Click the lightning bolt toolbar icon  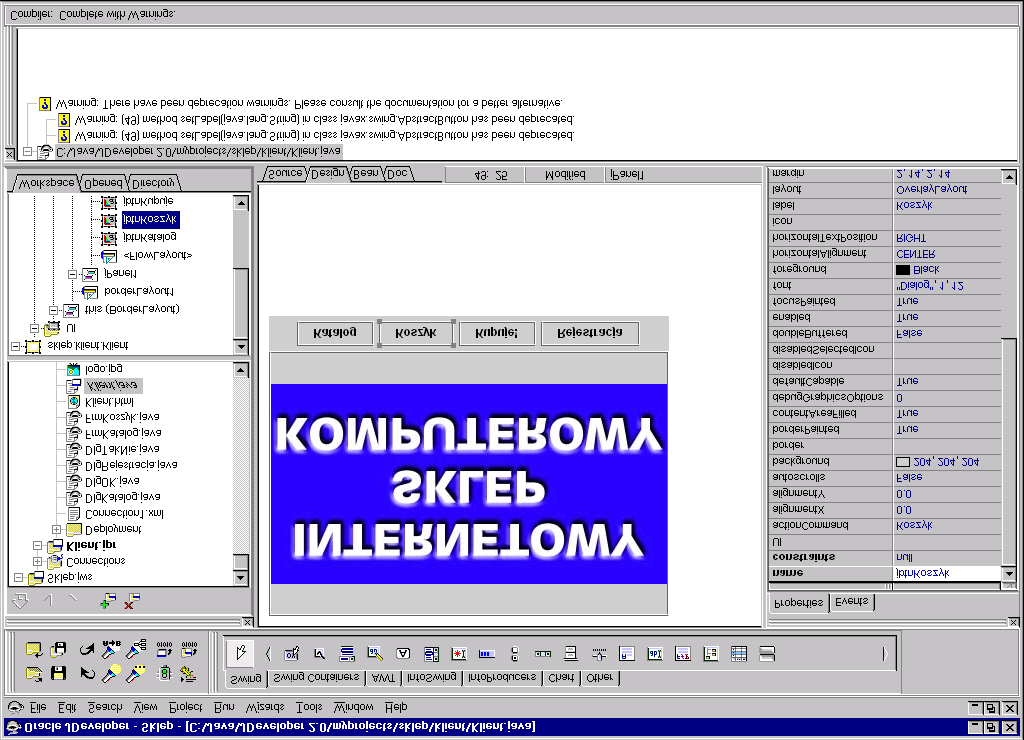point(189,673)
